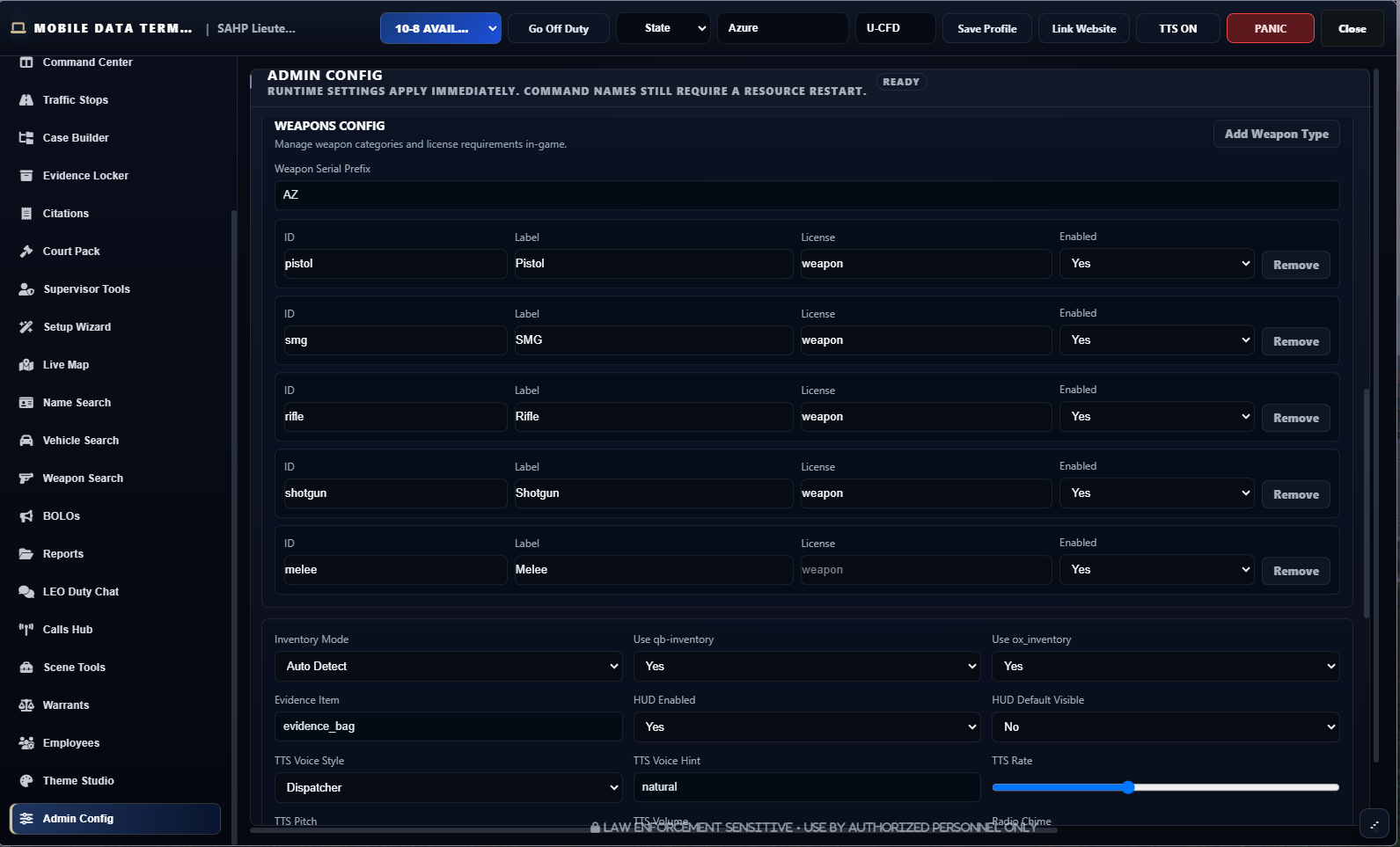1400x847 pixels.
Task: Open Enabled dropdown for shotgun row
Action: point(1157,493)
